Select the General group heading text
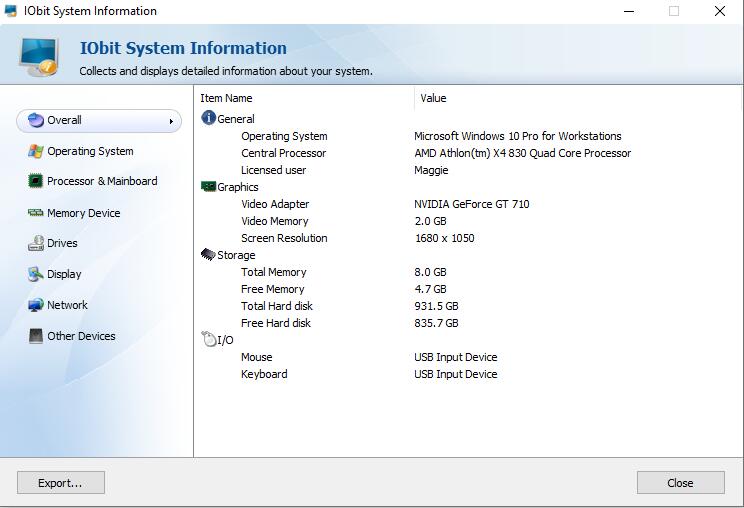 [236, 119]
